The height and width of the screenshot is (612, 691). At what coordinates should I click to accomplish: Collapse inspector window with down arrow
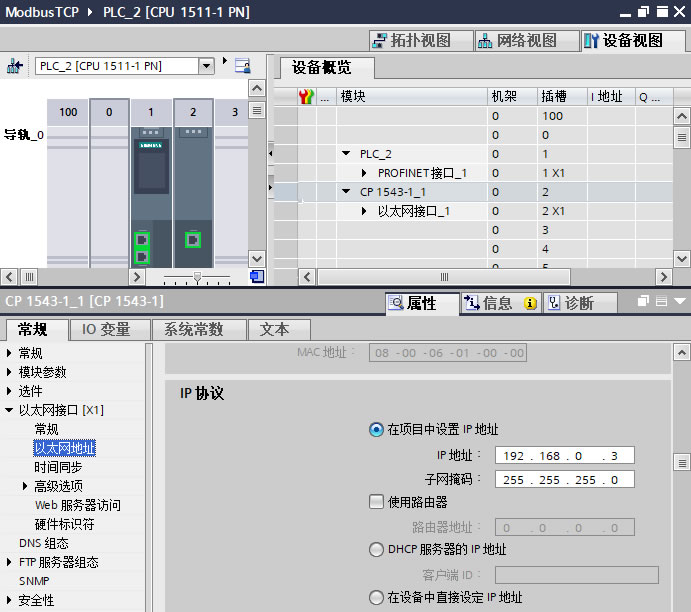pyautogui.click(x=680, y=301)
